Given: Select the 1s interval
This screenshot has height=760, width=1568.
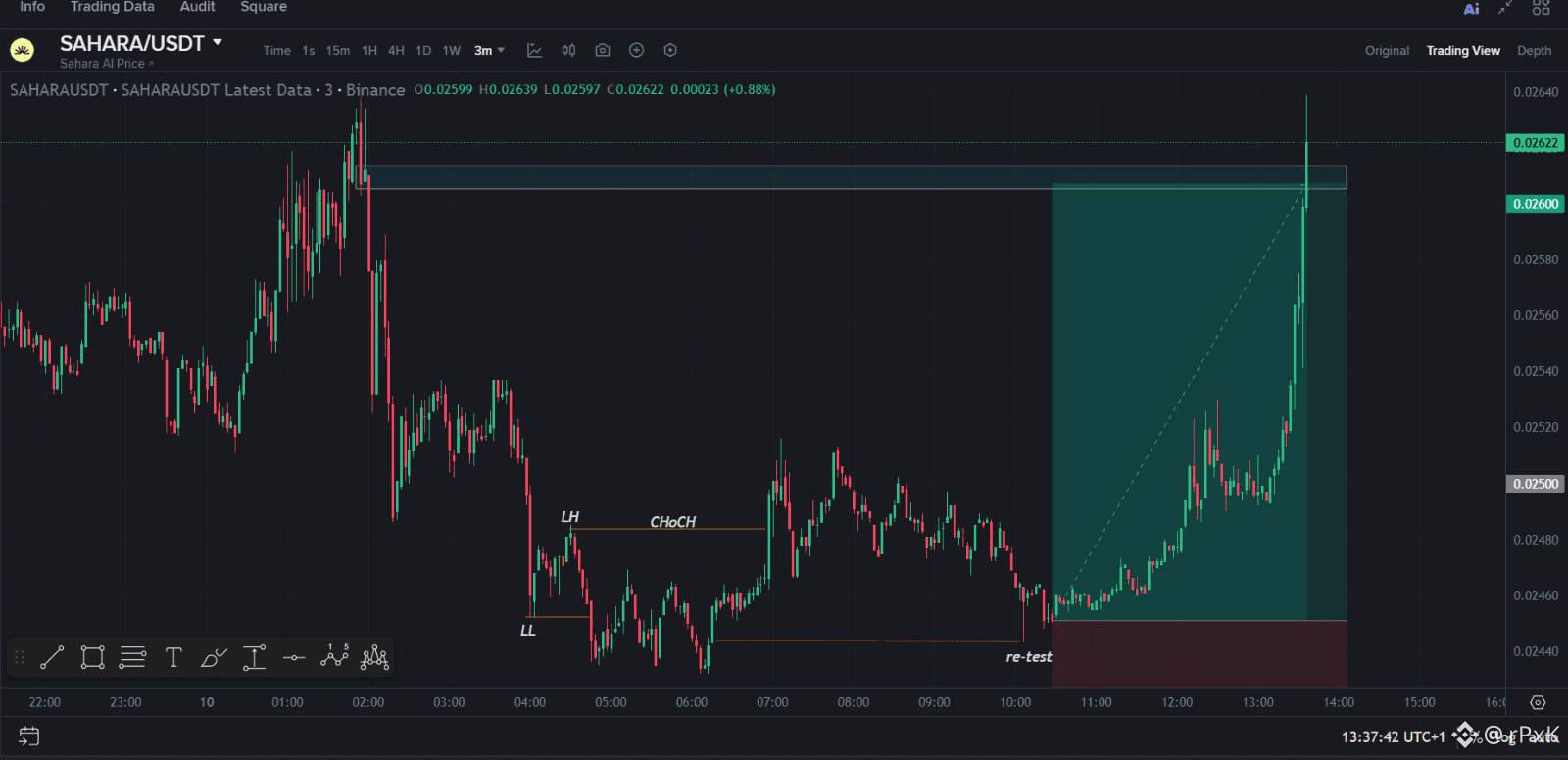Looking at the screenshot, I should (309, 51).
